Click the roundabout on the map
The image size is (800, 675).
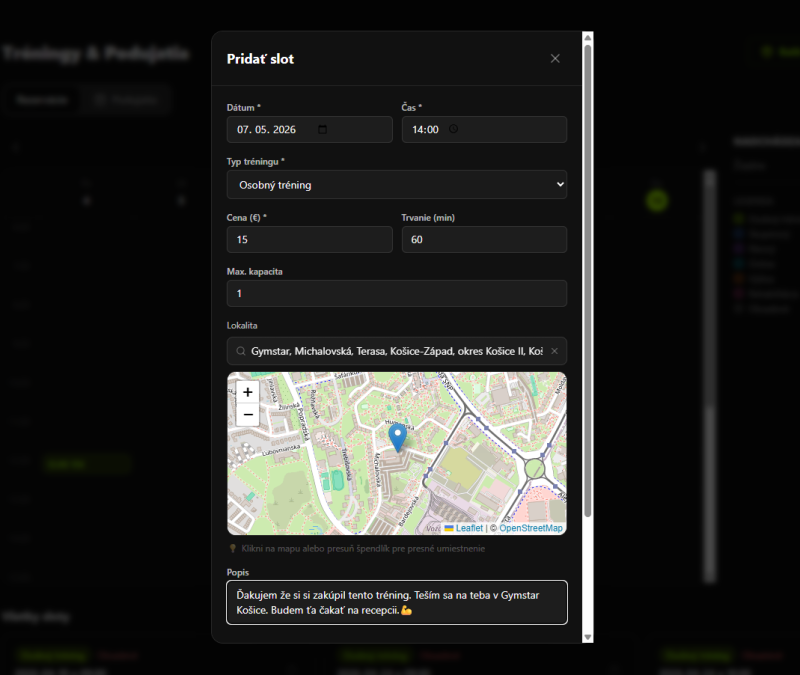(x=535, y=468)
